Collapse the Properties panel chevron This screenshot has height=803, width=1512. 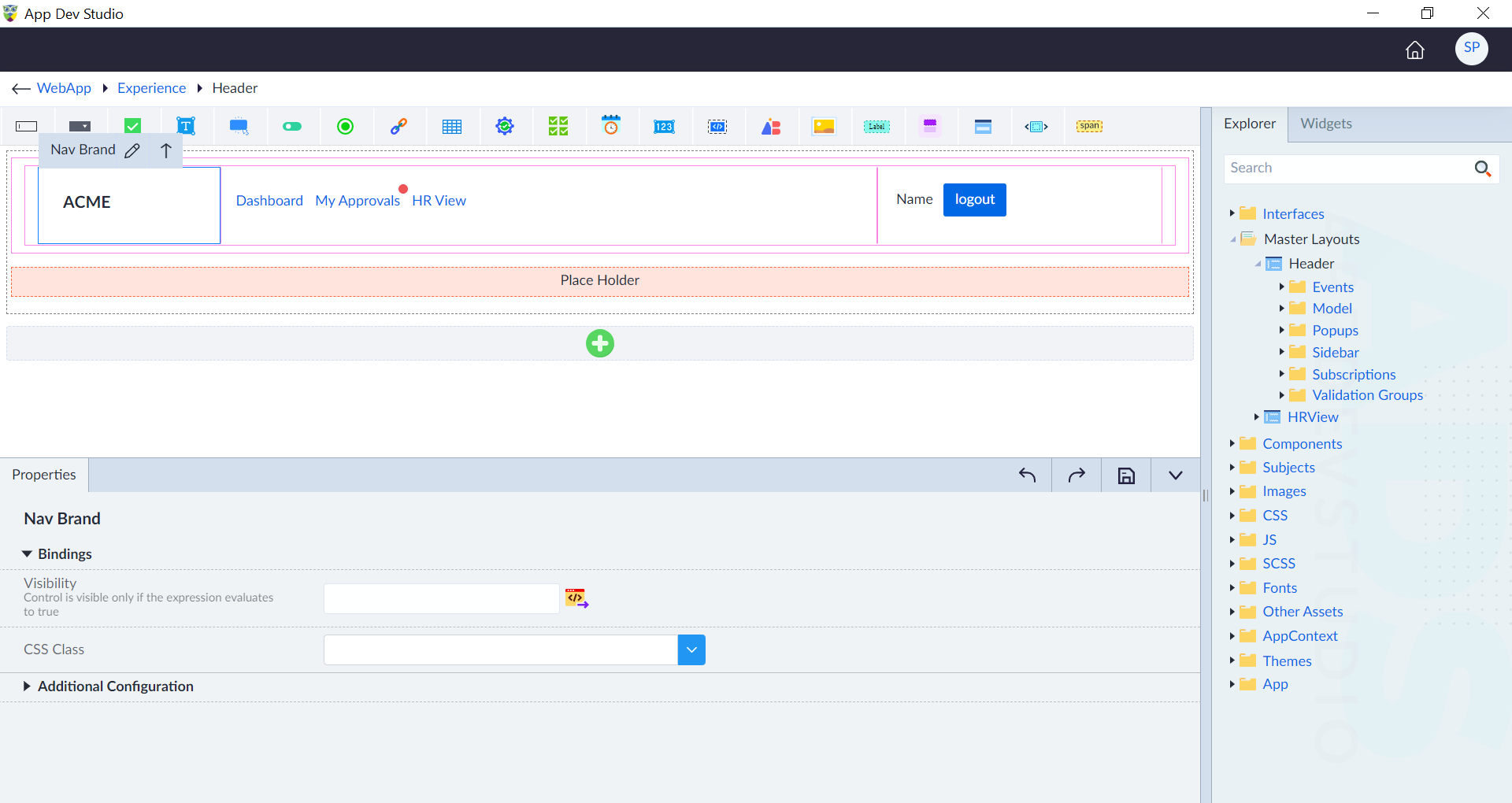[x=1175, y=476]
